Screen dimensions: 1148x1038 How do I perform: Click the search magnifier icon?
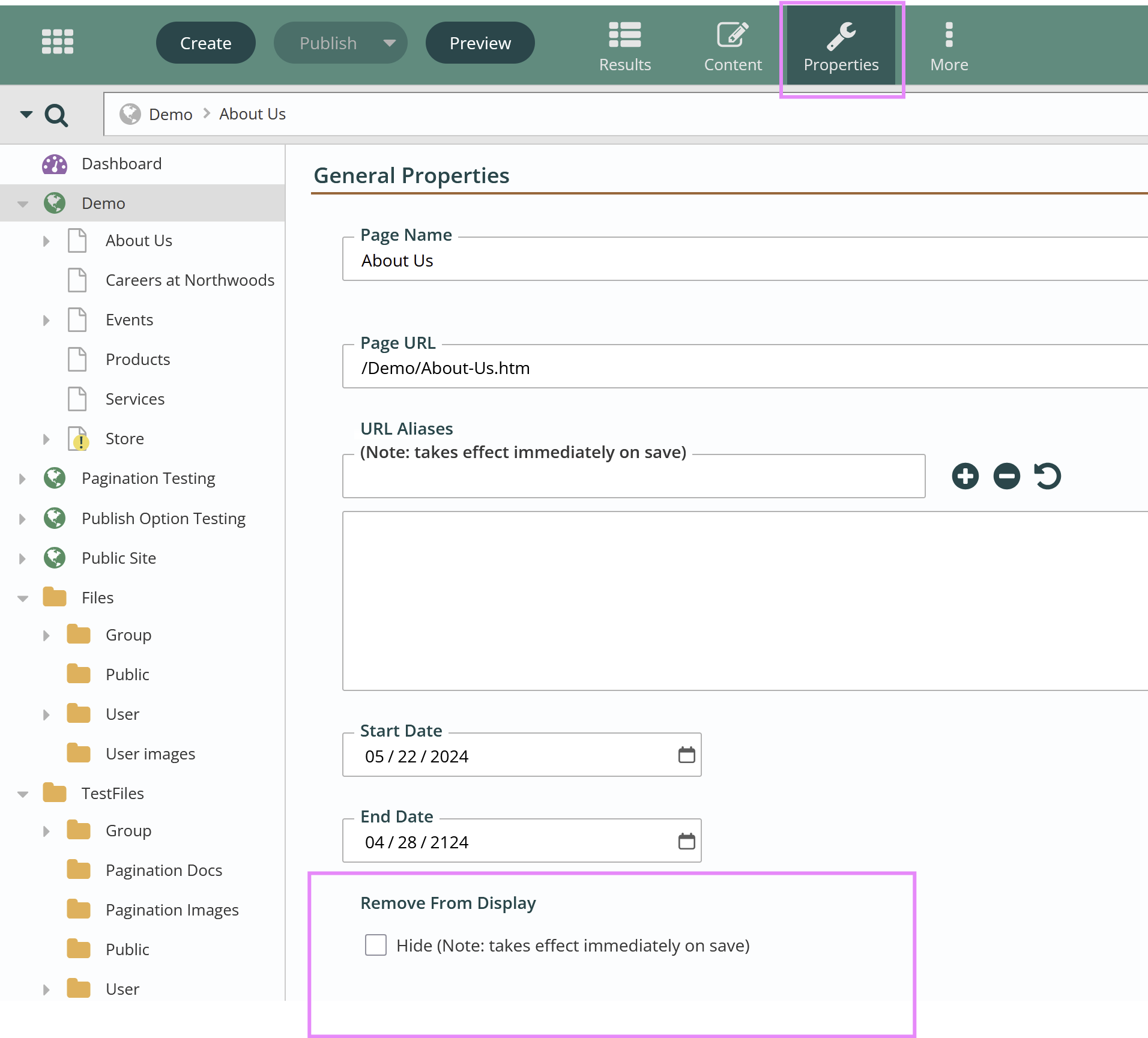pos(56,115)
